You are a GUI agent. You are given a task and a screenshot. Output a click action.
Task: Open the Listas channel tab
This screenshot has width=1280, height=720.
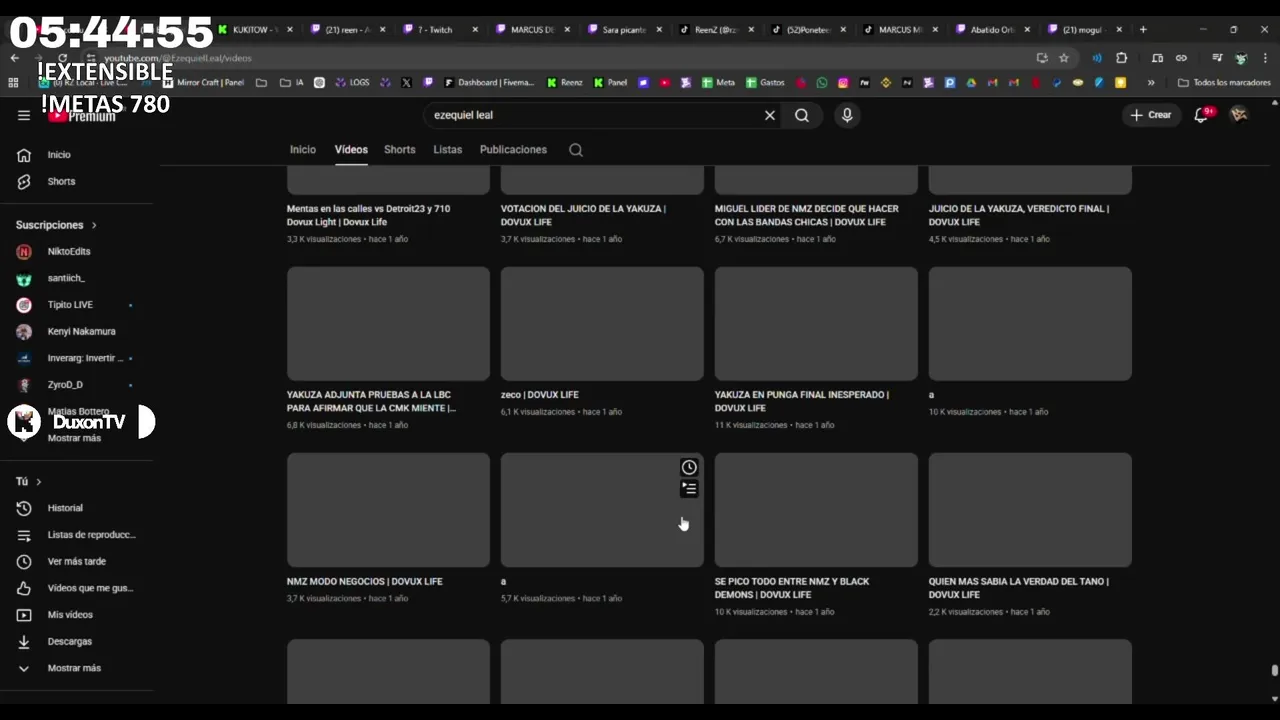point(447,149)
